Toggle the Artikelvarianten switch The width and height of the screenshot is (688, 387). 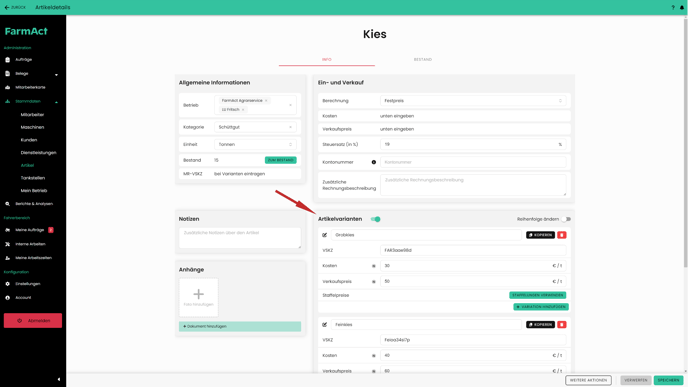(376, 219)
